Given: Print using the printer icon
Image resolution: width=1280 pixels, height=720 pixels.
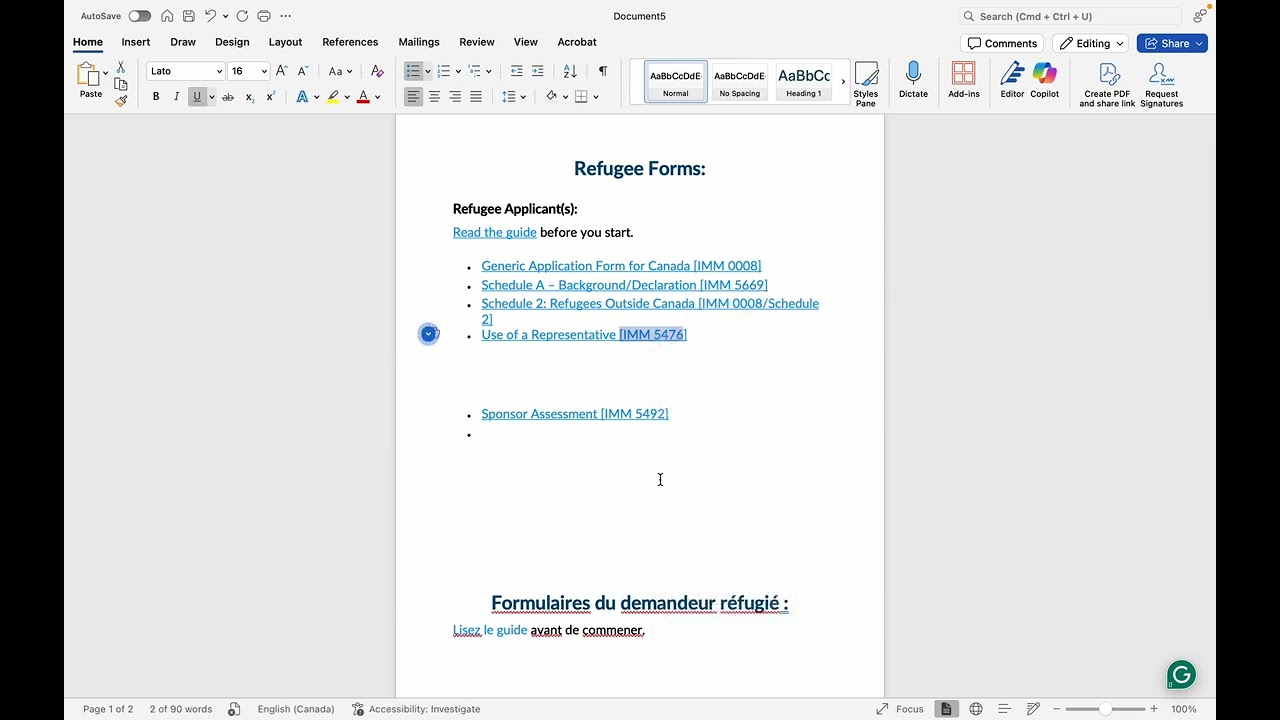Looking at the screenshot, I should tap(264, 16).
